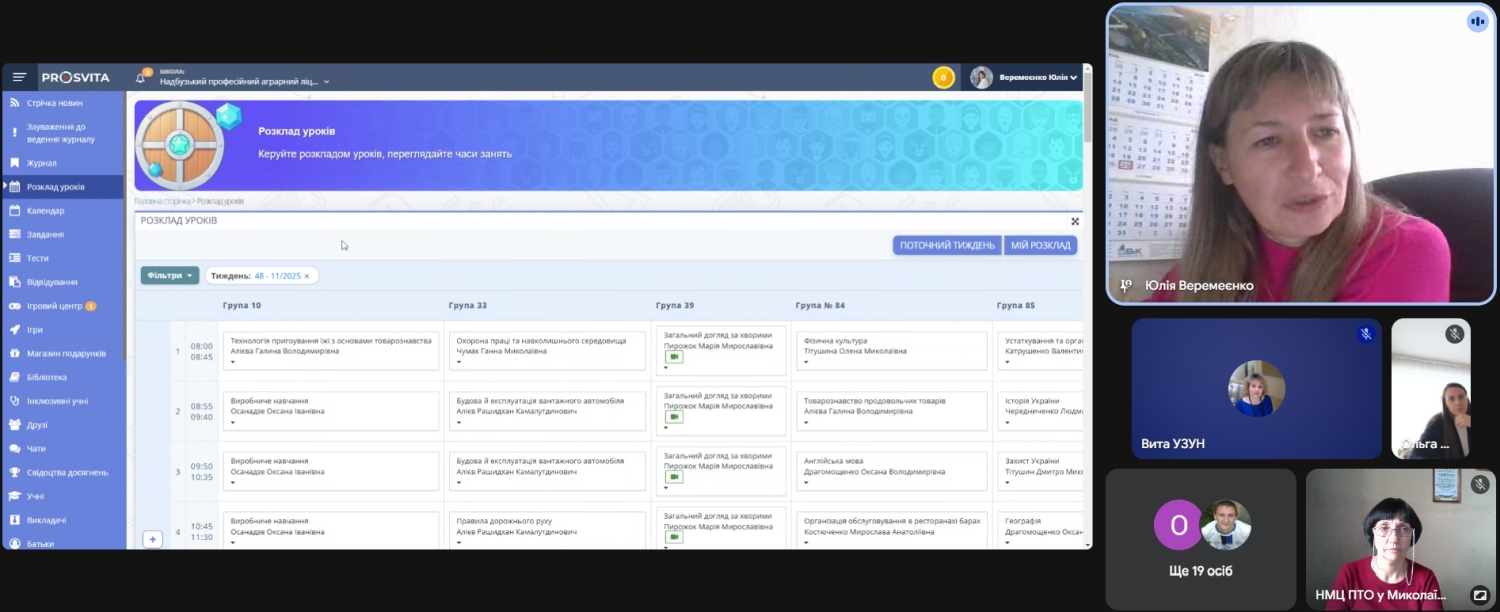Click the gold coin balance icon
Viewport: 1500px width, 612px height.
(x=943, y=78)
